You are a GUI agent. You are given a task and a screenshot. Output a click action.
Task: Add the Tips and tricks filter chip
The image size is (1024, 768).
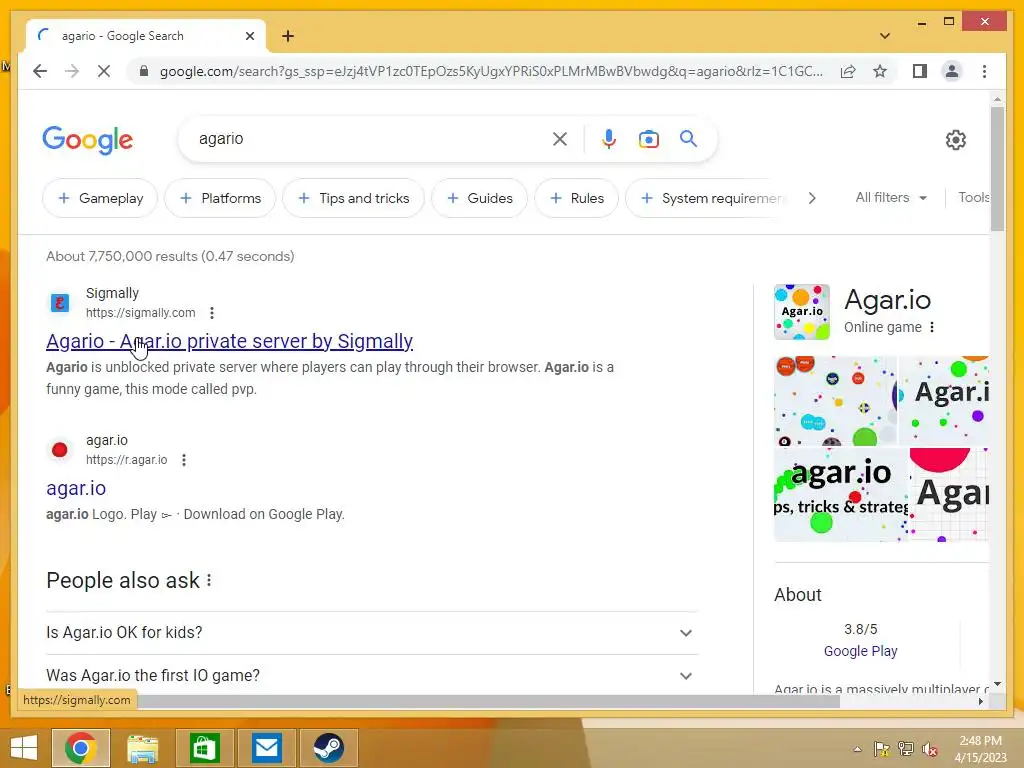353,198
